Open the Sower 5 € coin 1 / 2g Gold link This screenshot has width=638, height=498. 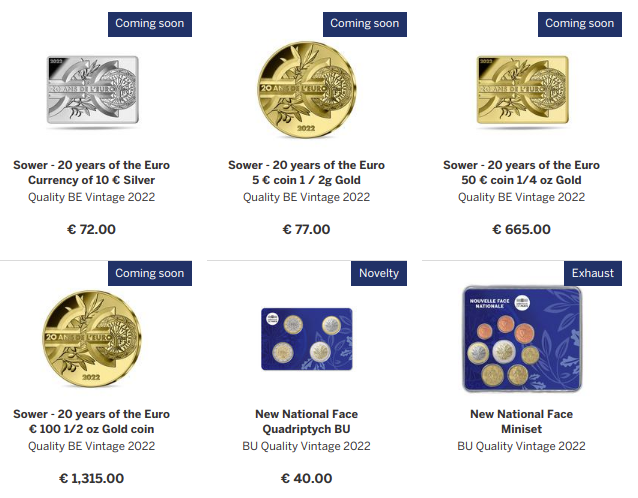306,172
